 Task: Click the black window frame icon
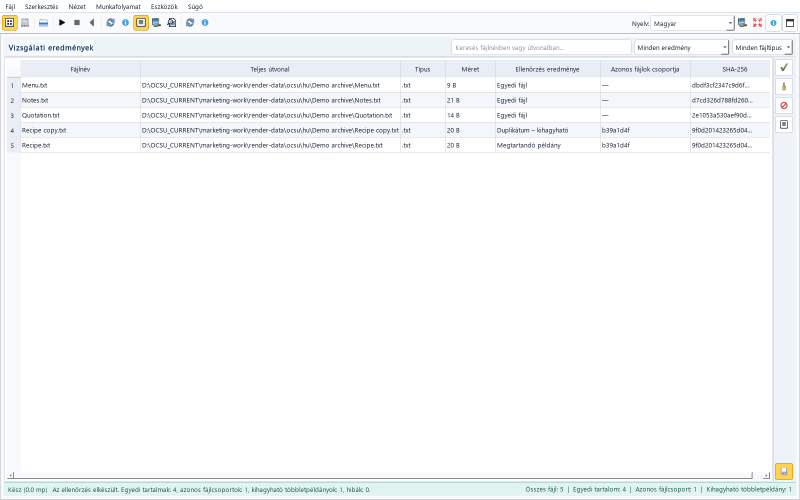790,23
